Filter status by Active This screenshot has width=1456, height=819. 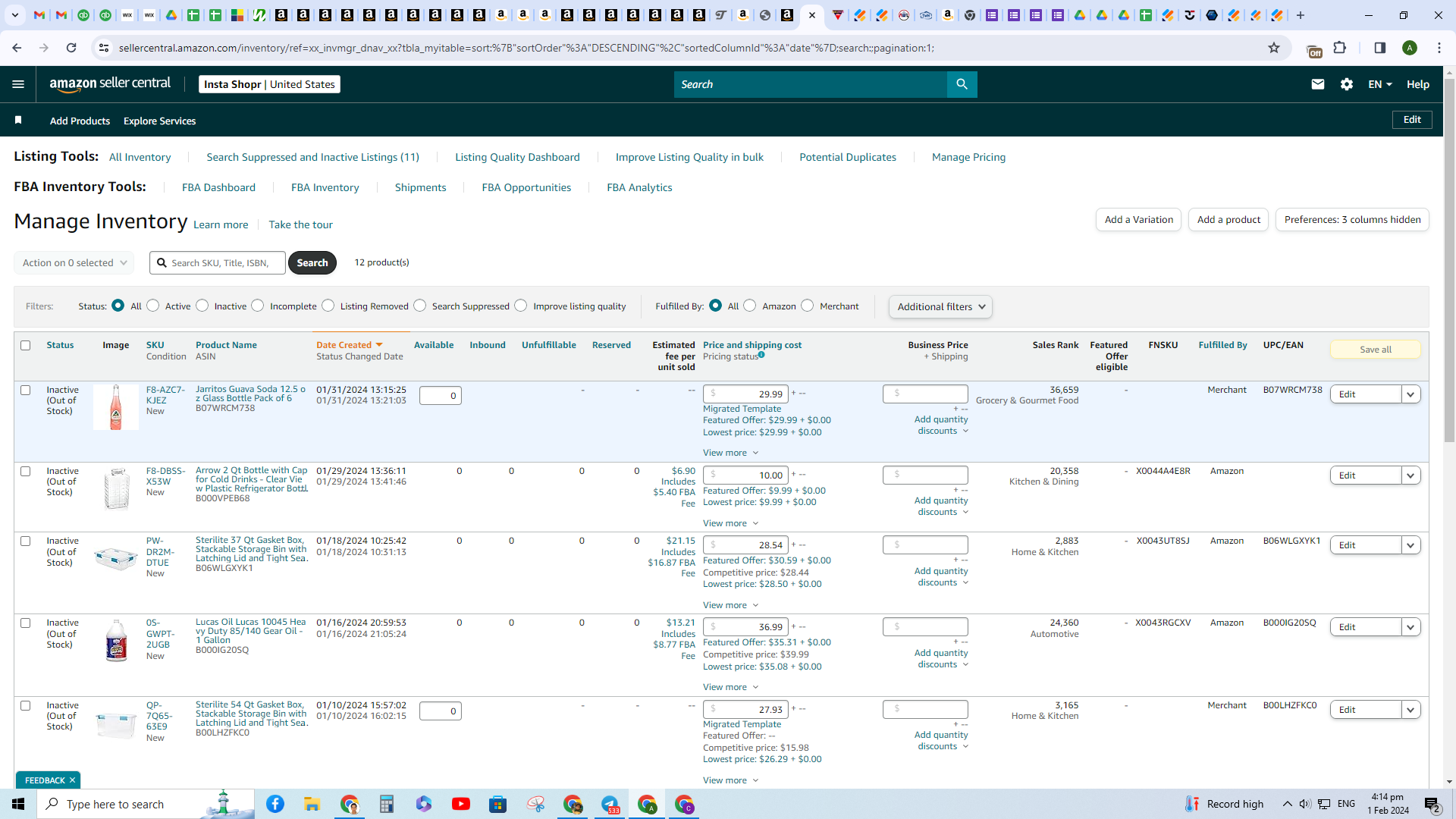point(153,305)
